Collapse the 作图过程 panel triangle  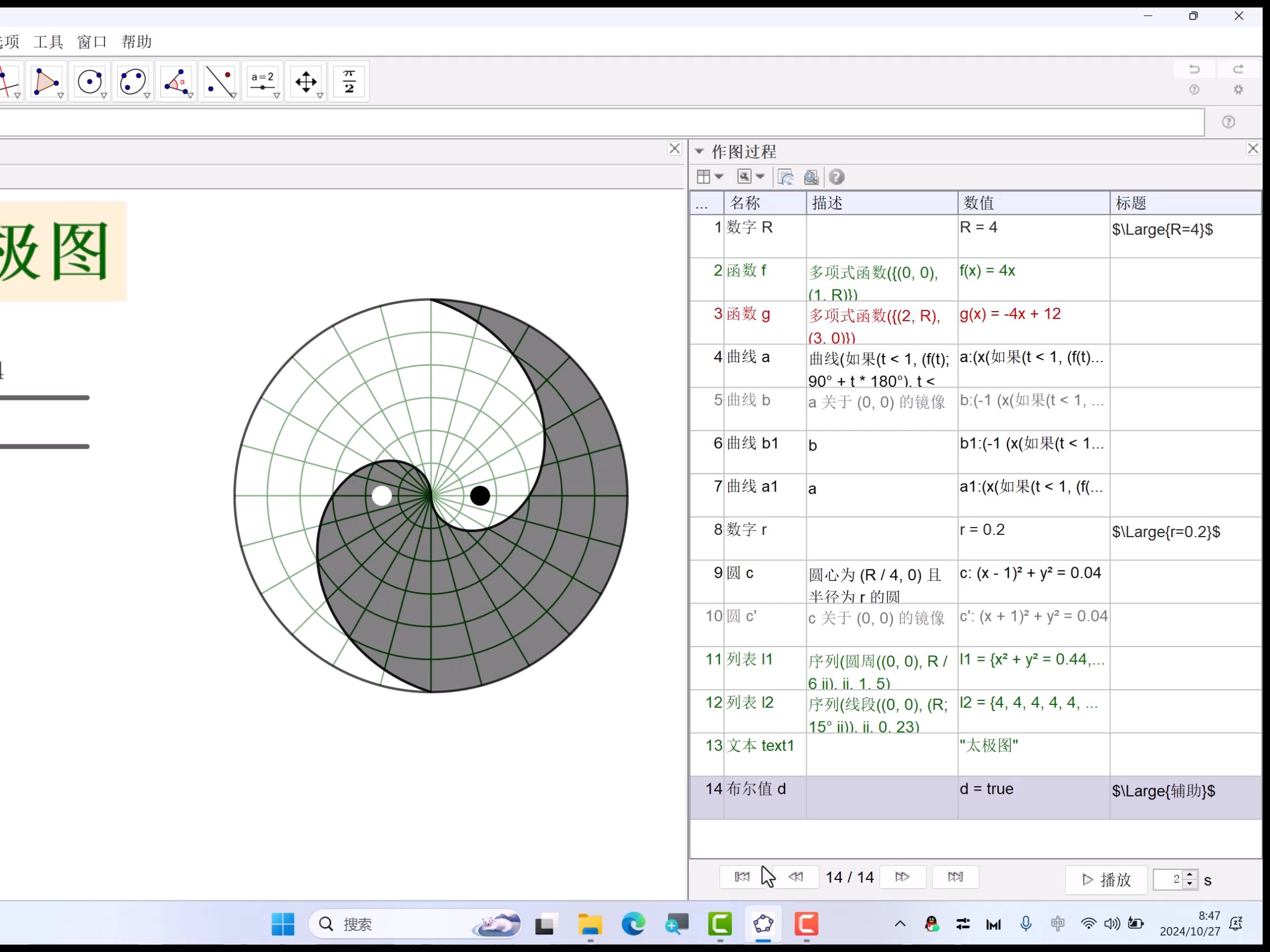pos(699,151)
